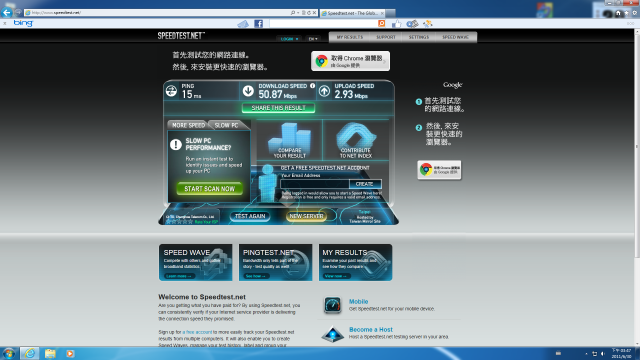Open the MY RESULTS menu tab
Screen dimensions: 640x360
(350, 37)
